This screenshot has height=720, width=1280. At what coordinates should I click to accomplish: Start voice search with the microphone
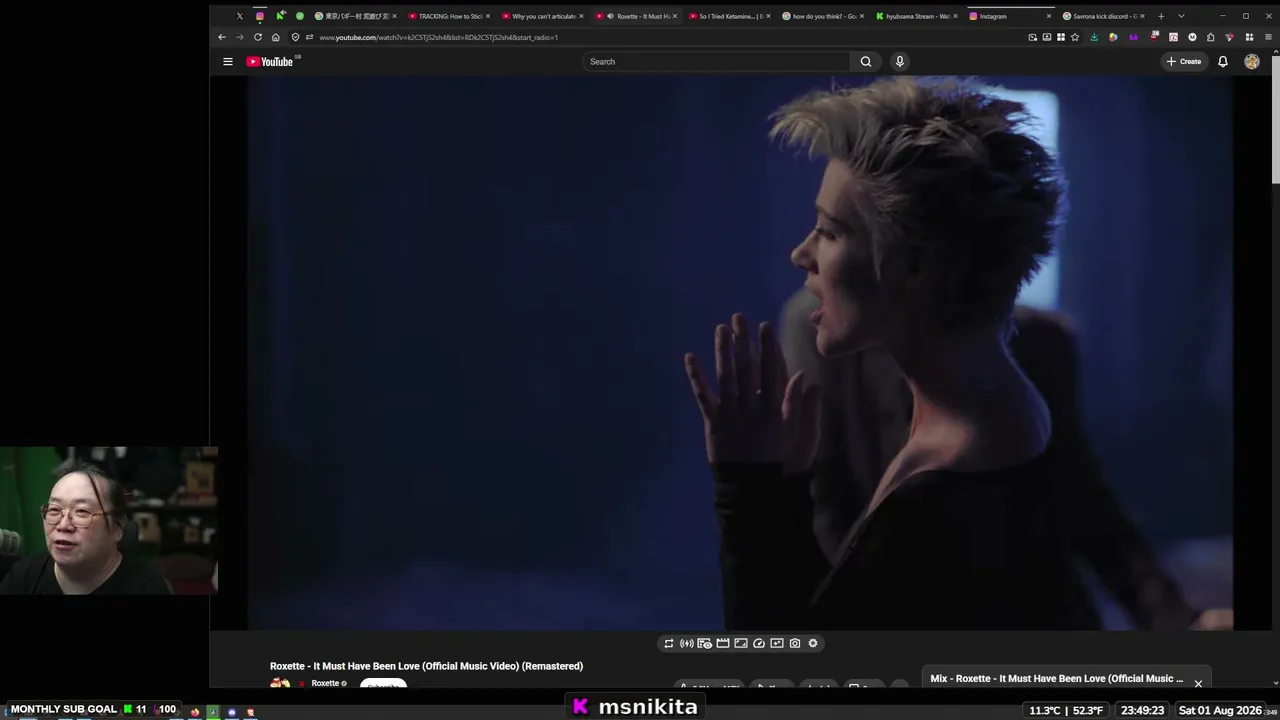click(900, 62)
